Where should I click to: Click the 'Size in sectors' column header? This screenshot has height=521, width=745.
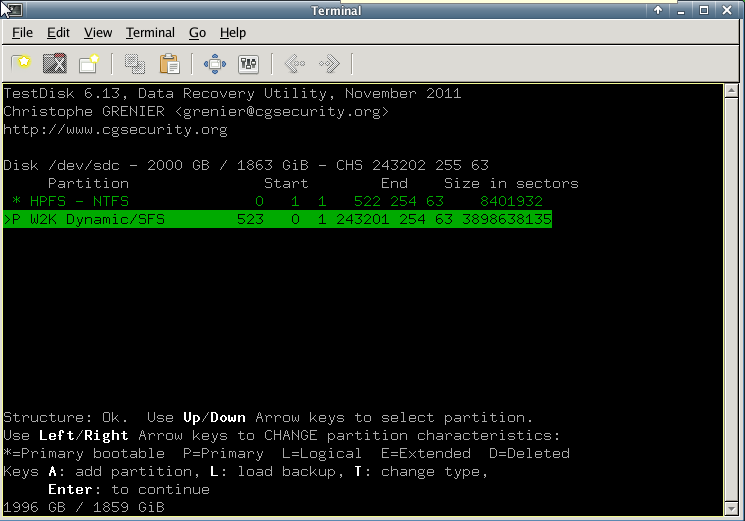[511, 183]
